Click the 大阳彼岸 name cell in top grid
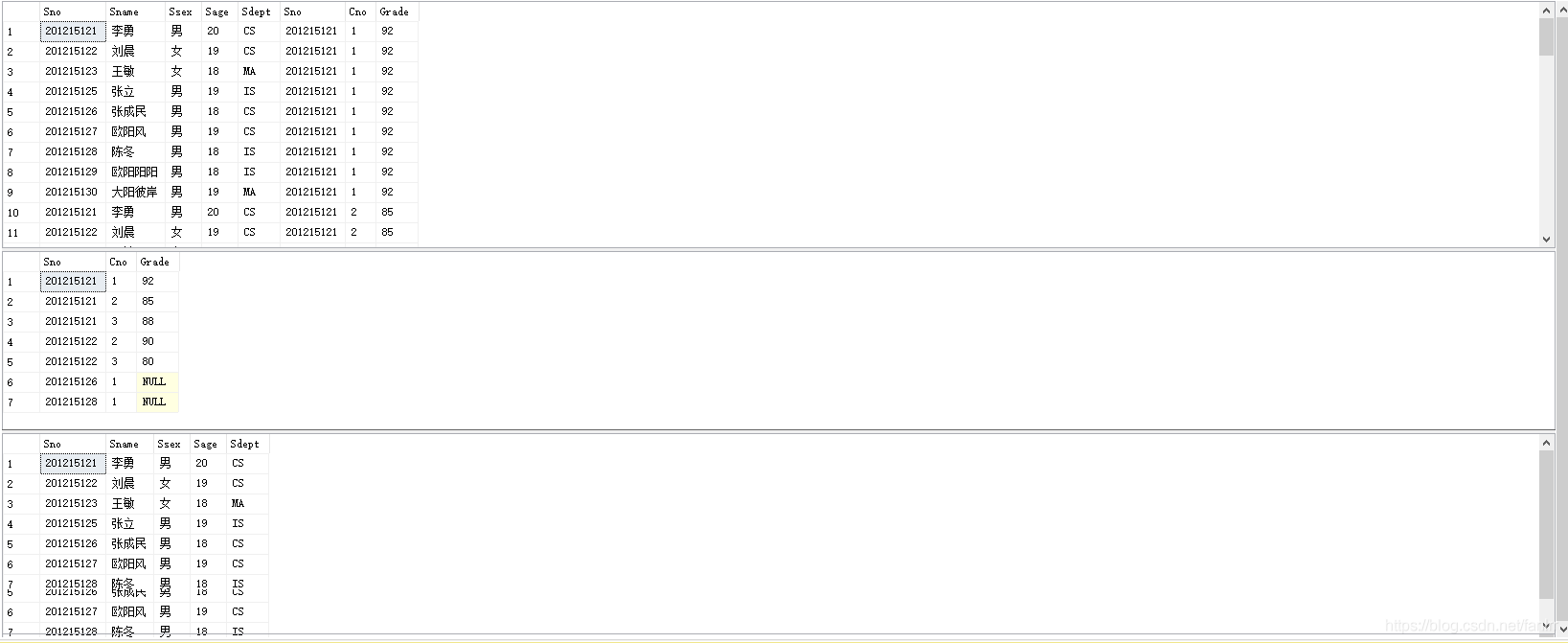Screen dimensions: 1568x643 coord(135,192)
